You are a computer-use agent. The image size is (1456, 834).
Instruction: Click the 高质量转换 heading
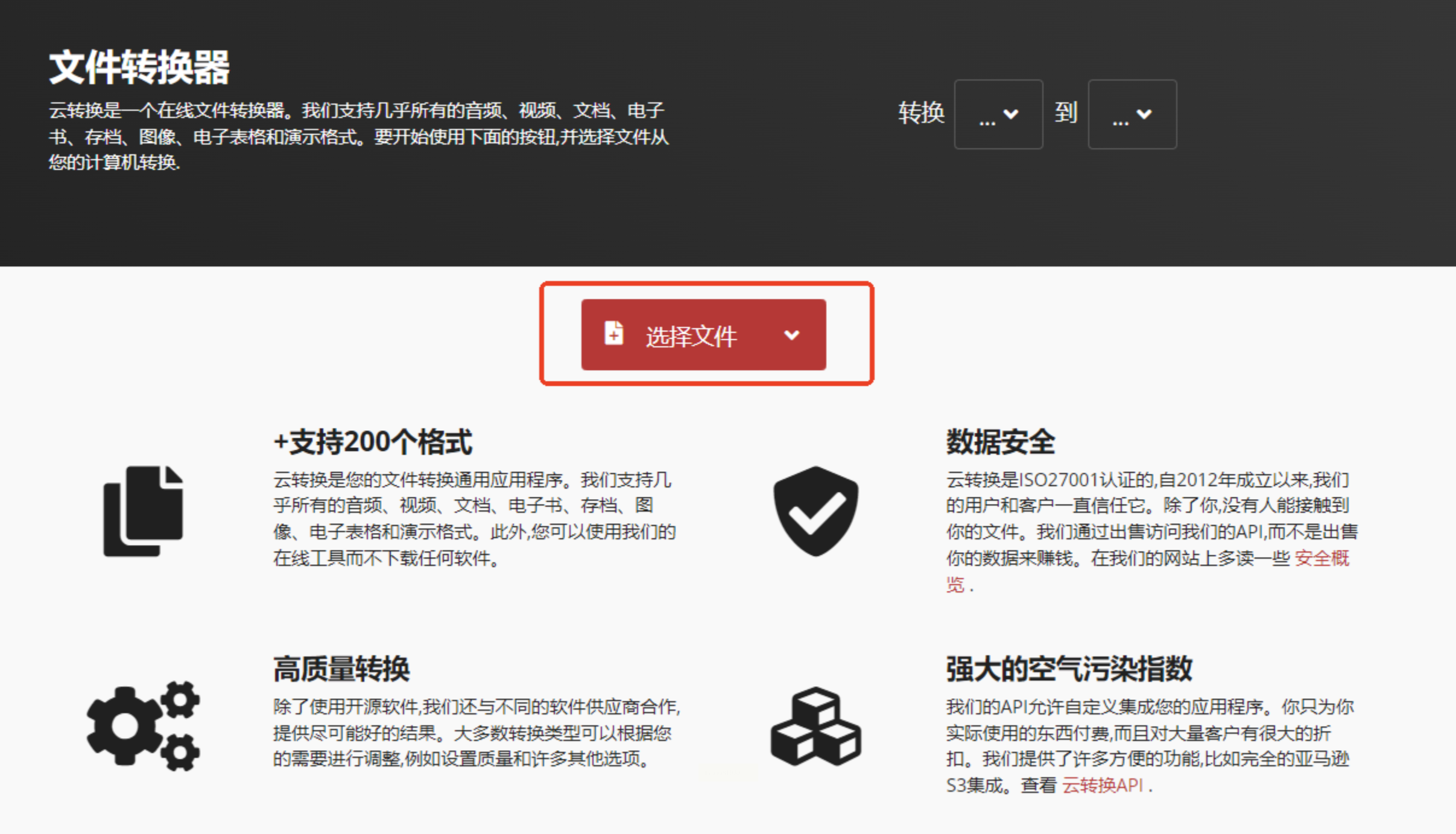341,669
